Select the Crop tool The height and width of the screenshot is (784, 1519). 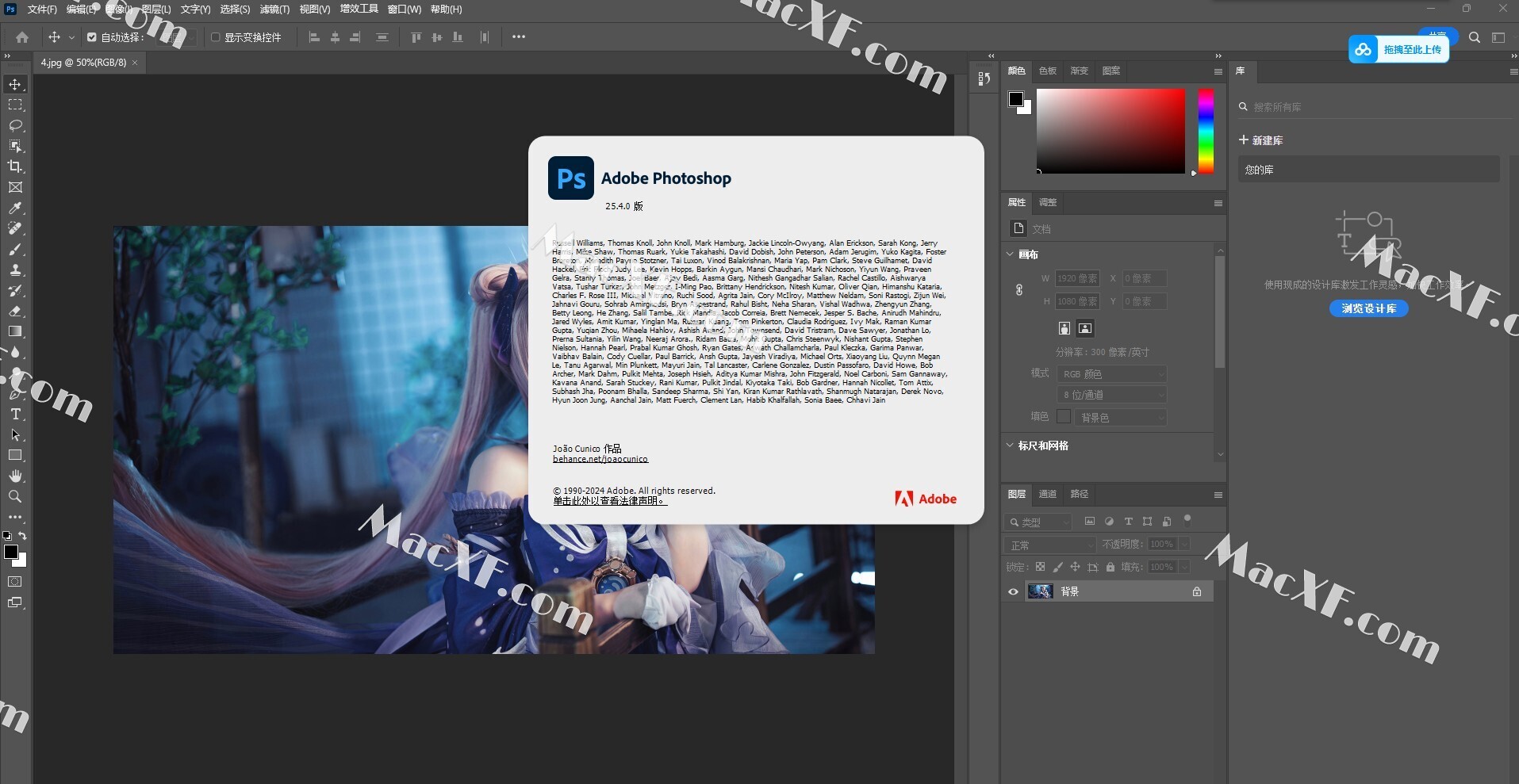tap(15, 166)
